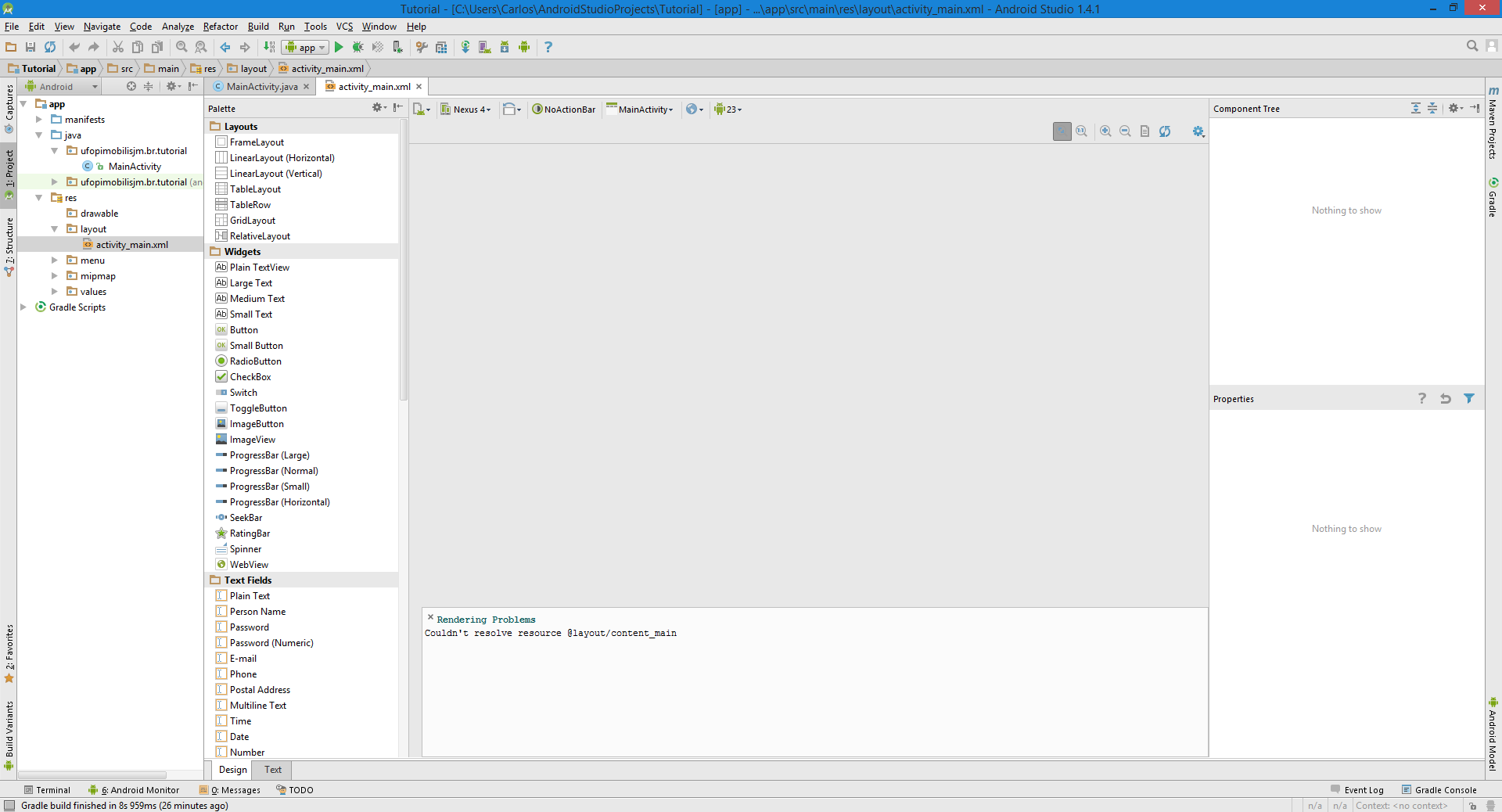Open the API level 23 dropdown

click(728, 109)
